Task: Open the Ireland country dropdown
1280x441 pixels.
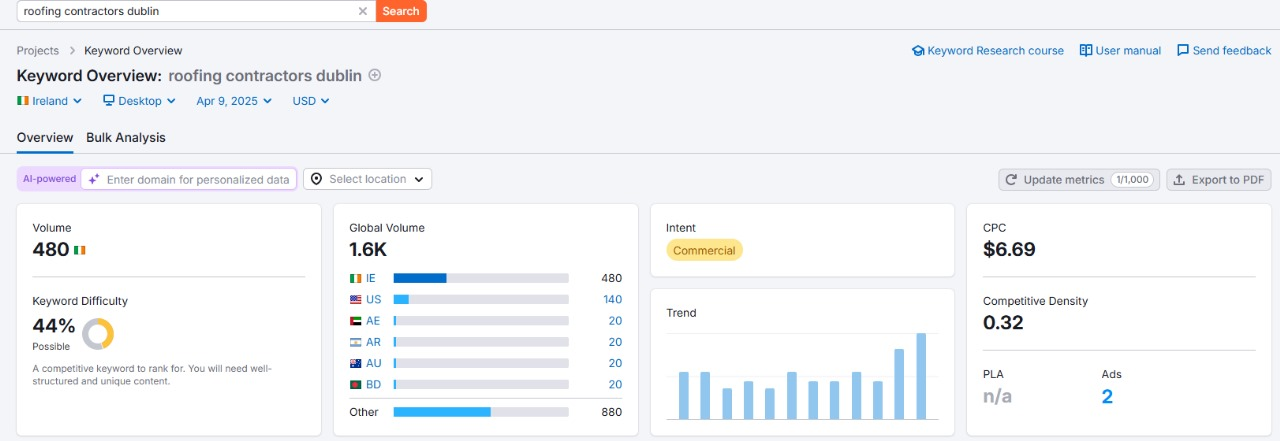Action: tap(48, 101)
